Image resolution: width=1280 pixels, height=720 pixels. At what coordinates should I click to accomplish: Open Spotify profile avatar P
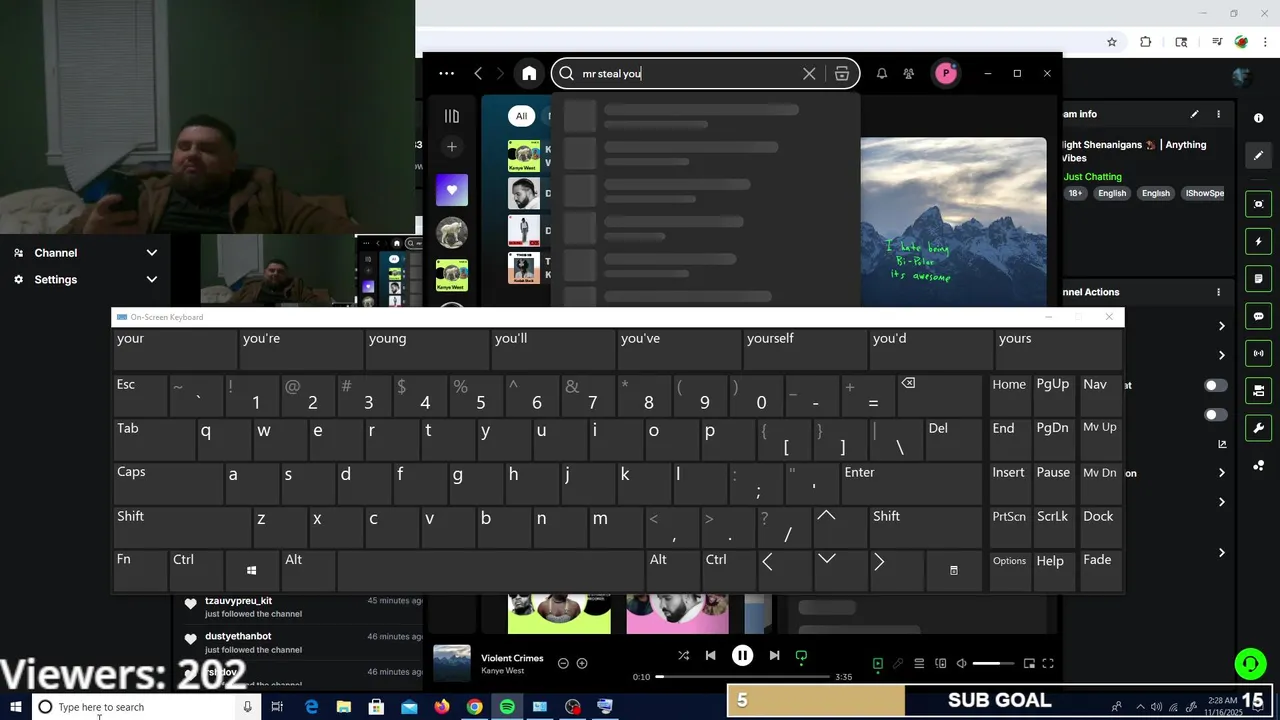pos(945,73)
